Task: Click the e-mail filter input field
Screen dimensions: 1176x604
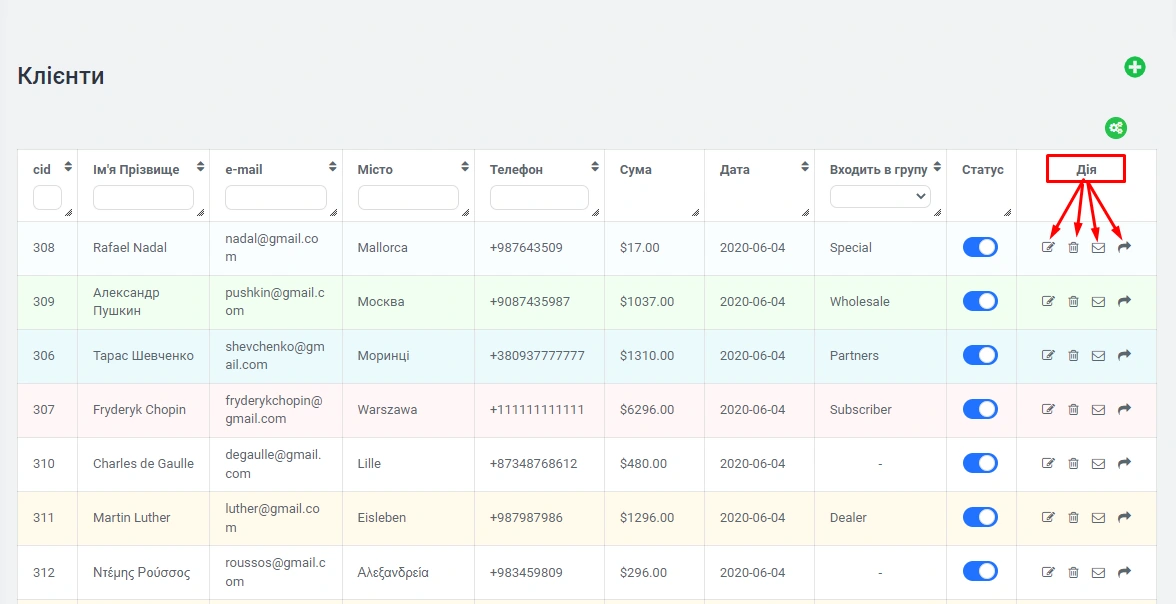Action: tap(275, 198)
